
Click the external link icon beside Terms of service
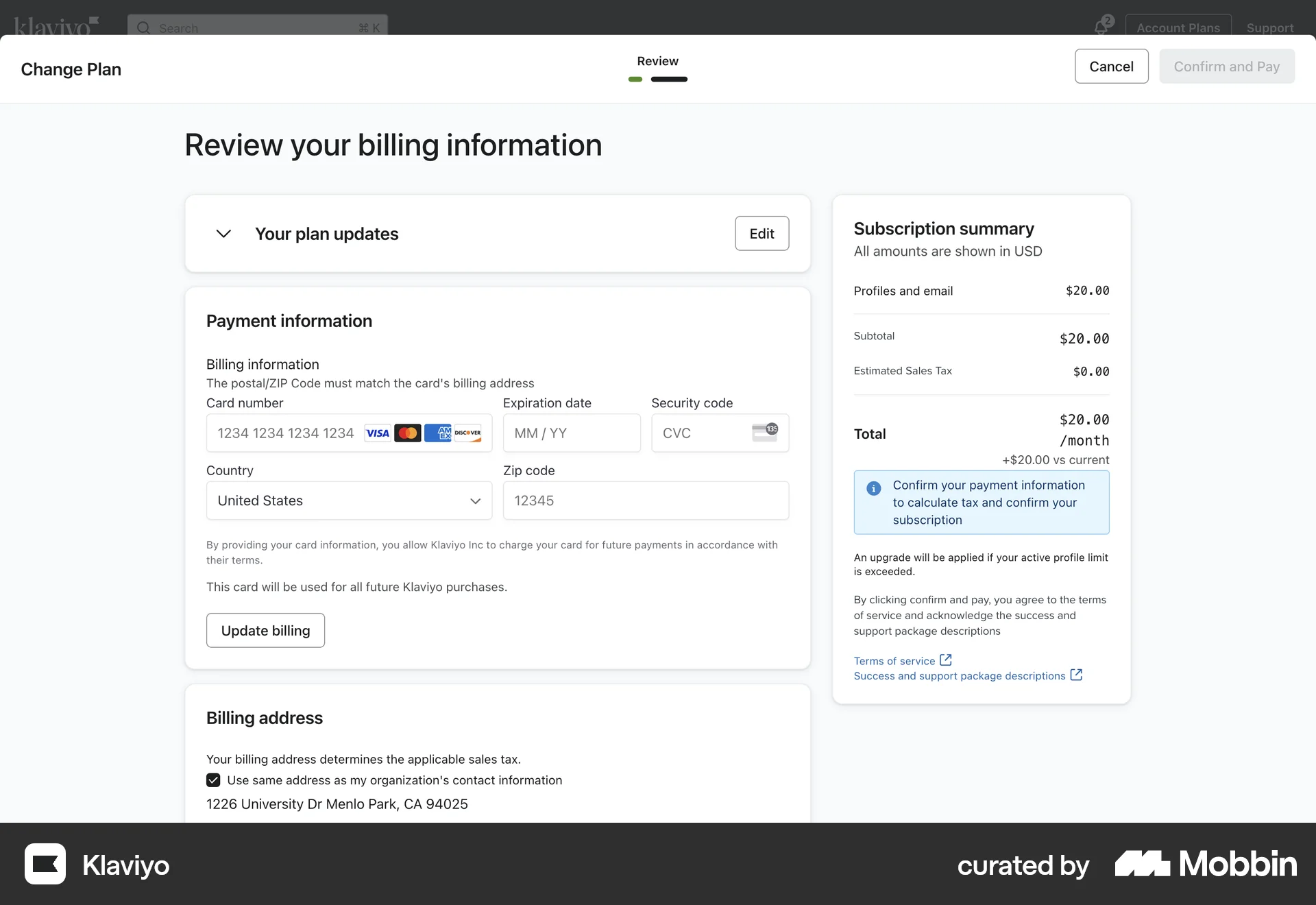click(946, 660)
